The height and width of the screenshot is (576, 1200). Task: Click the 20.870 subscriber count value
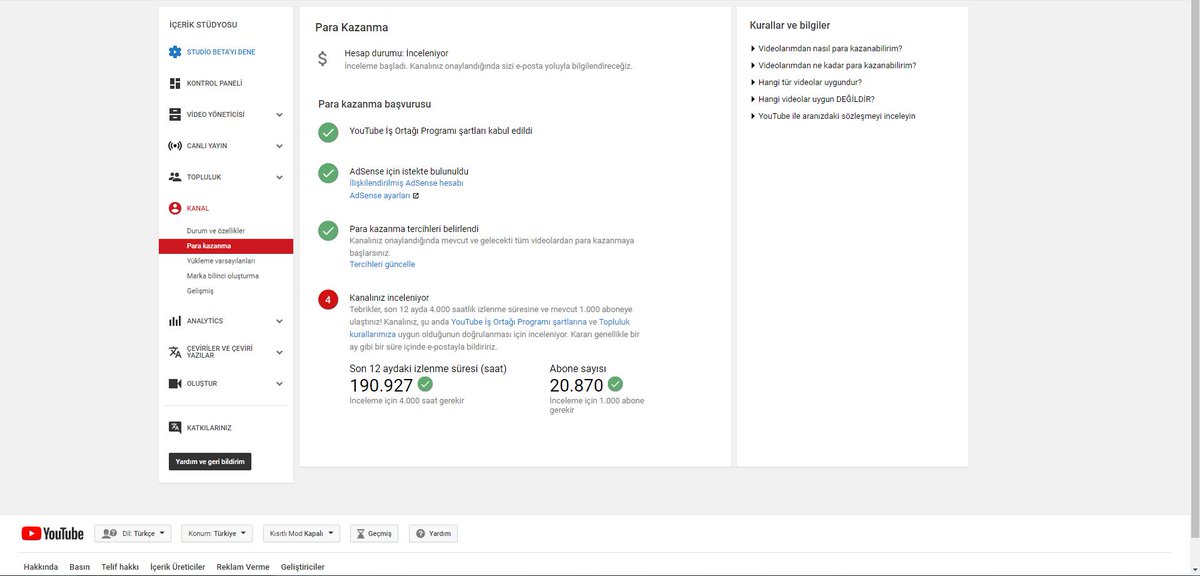577,386
